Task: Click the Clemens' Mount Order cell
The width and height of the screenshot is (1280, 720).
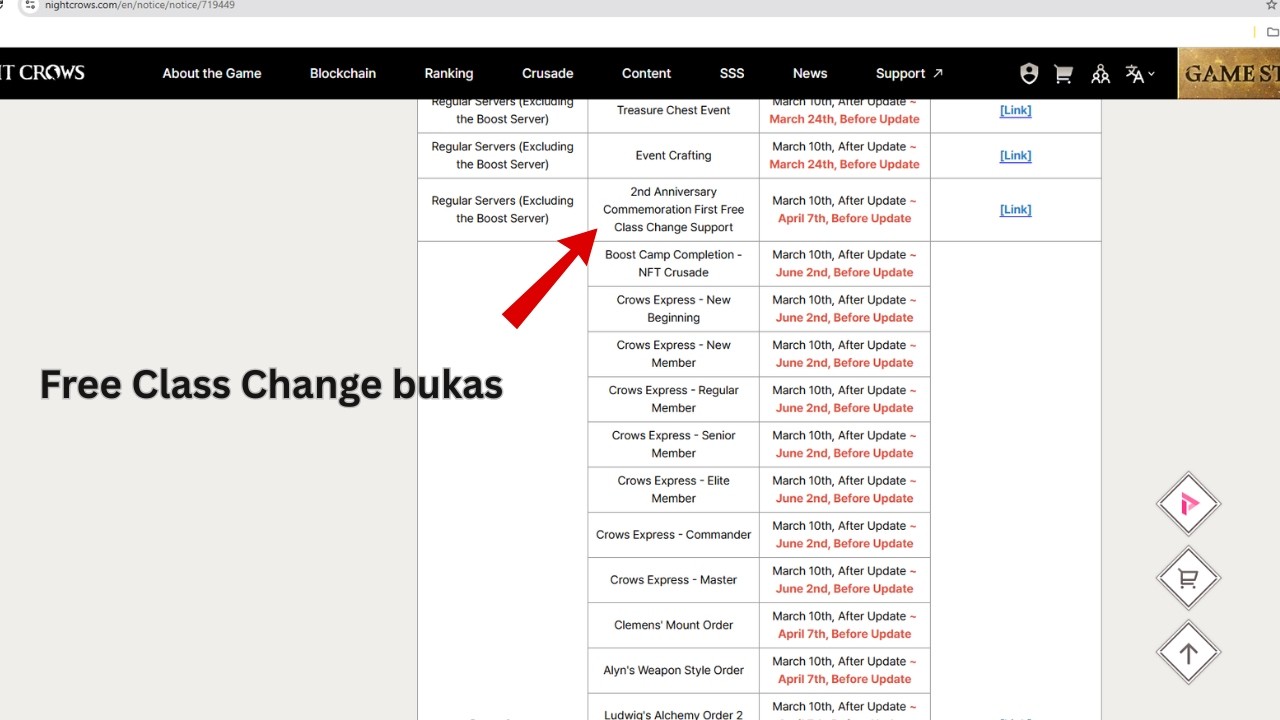Action: [x=674, y=625]
